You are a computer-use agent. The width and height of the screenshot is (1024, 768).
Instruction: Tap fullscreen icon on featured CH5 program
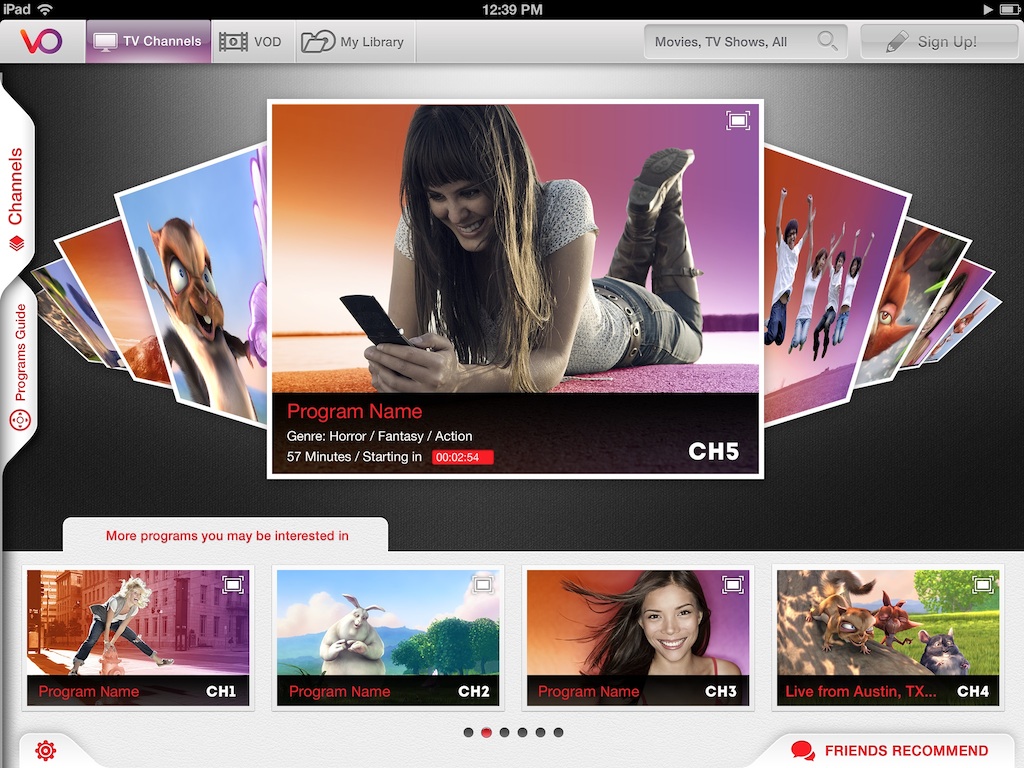click(x=738, y=120)
